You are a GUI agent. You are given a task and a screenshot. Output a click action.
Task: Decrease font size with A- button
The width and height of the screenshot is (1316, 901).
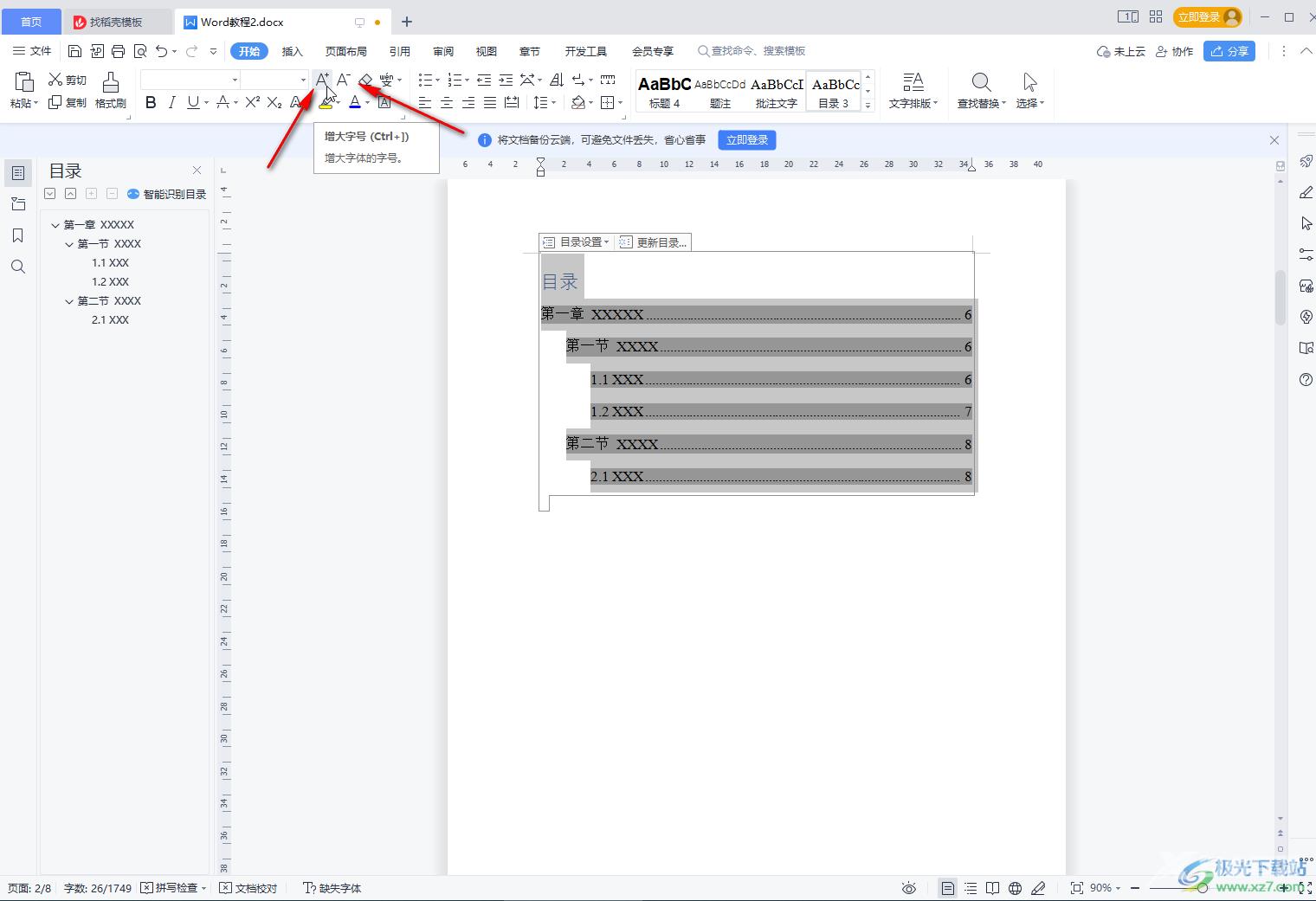(344, 80)
